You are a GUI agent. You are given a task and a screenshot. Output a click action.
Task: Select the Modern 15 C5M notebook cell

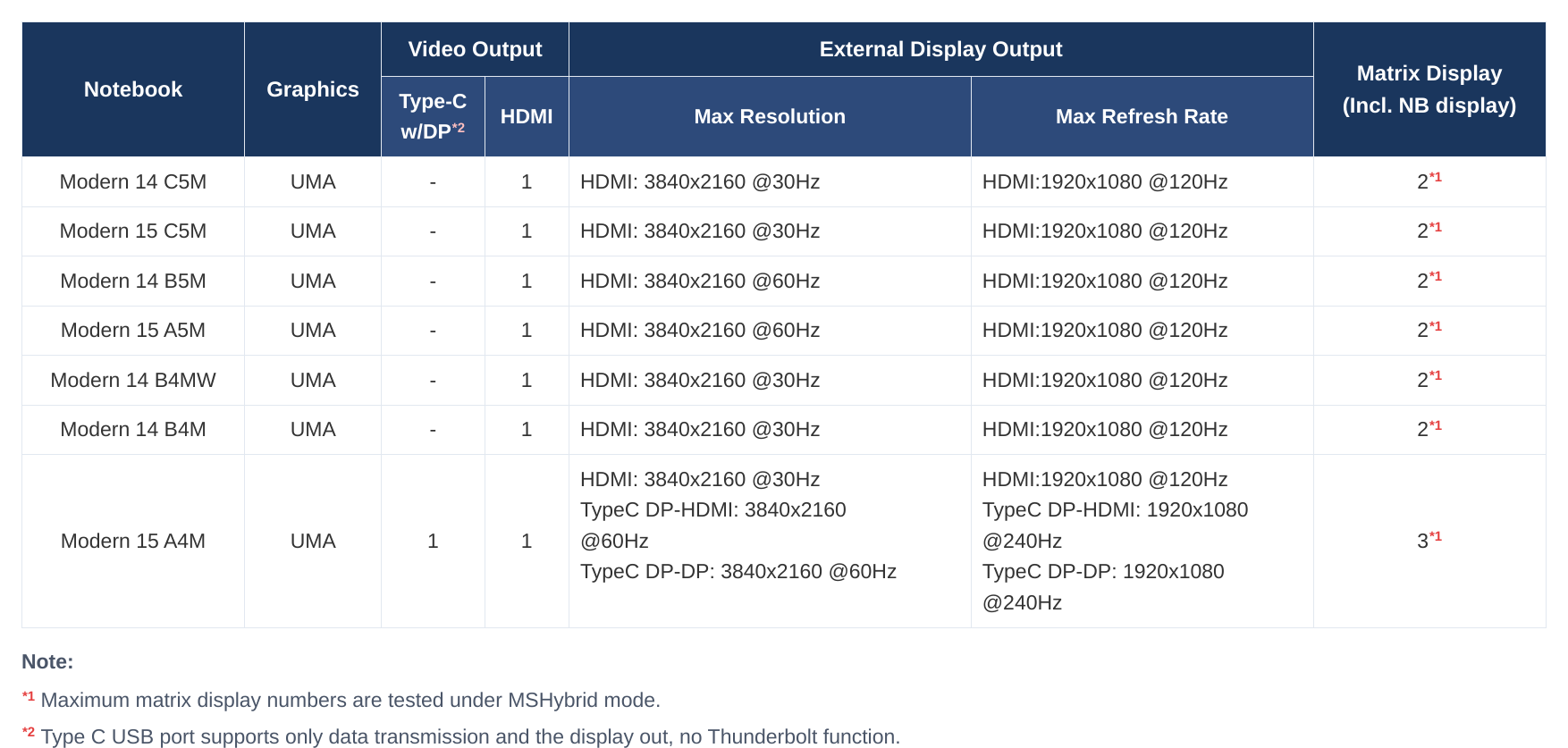point(133,231)
